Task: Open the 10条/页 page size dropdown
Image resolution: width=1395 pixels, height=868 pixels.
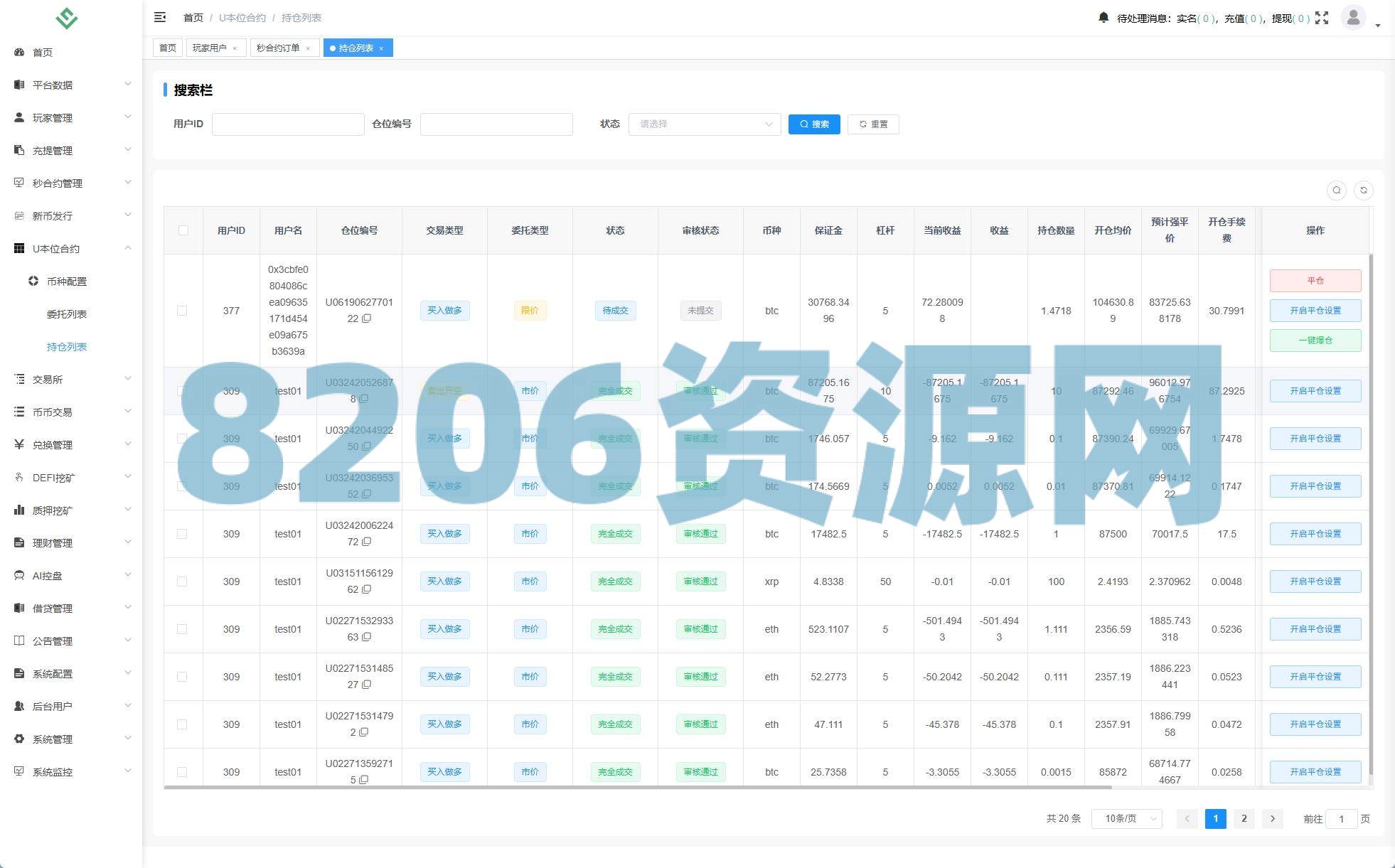Action: tap(1126, 818)
